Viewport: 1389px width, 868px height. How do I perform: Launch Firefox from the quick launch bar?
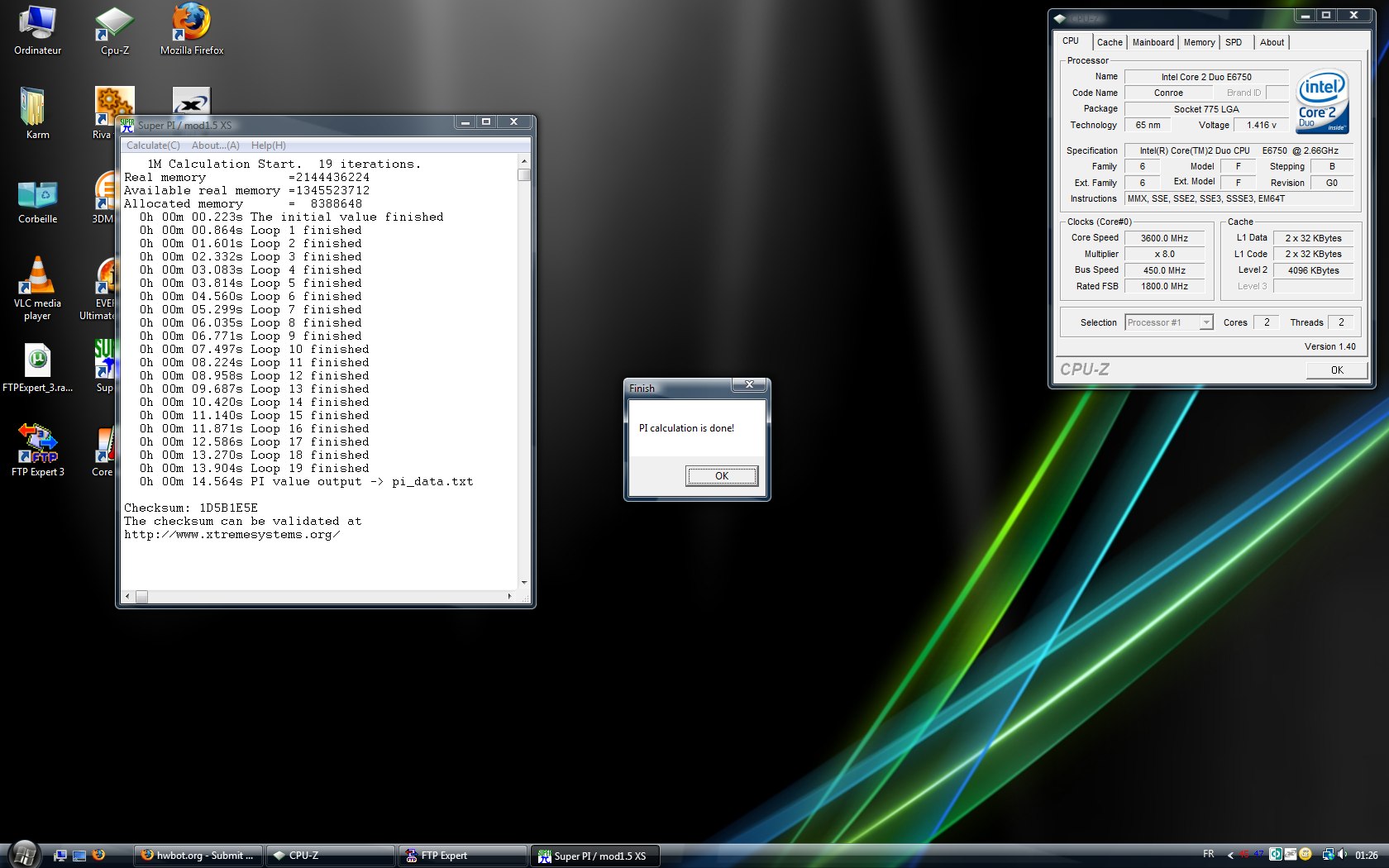pyautogui.click(x=98, y=856)
